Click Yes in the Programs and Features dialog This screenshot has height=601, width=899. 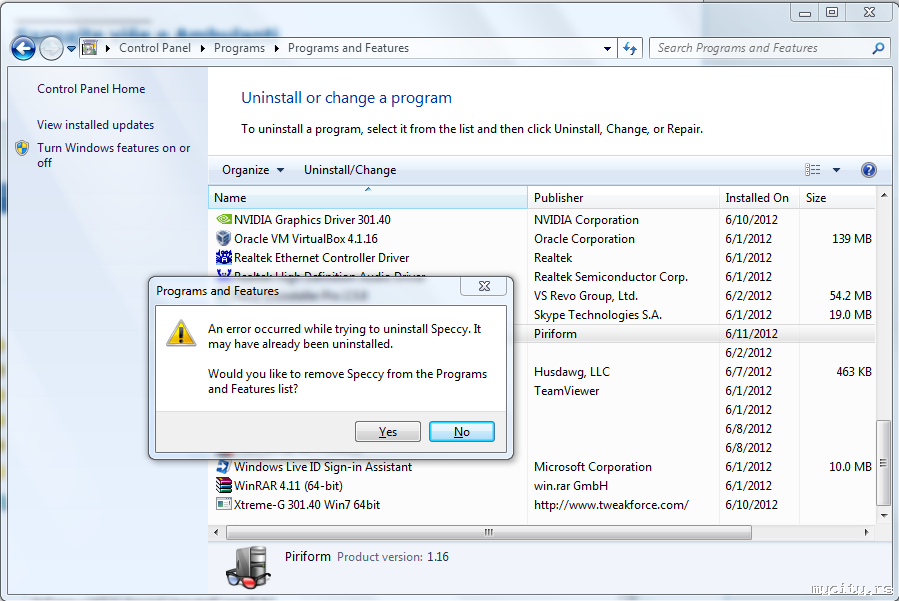(x=388, y=432)
